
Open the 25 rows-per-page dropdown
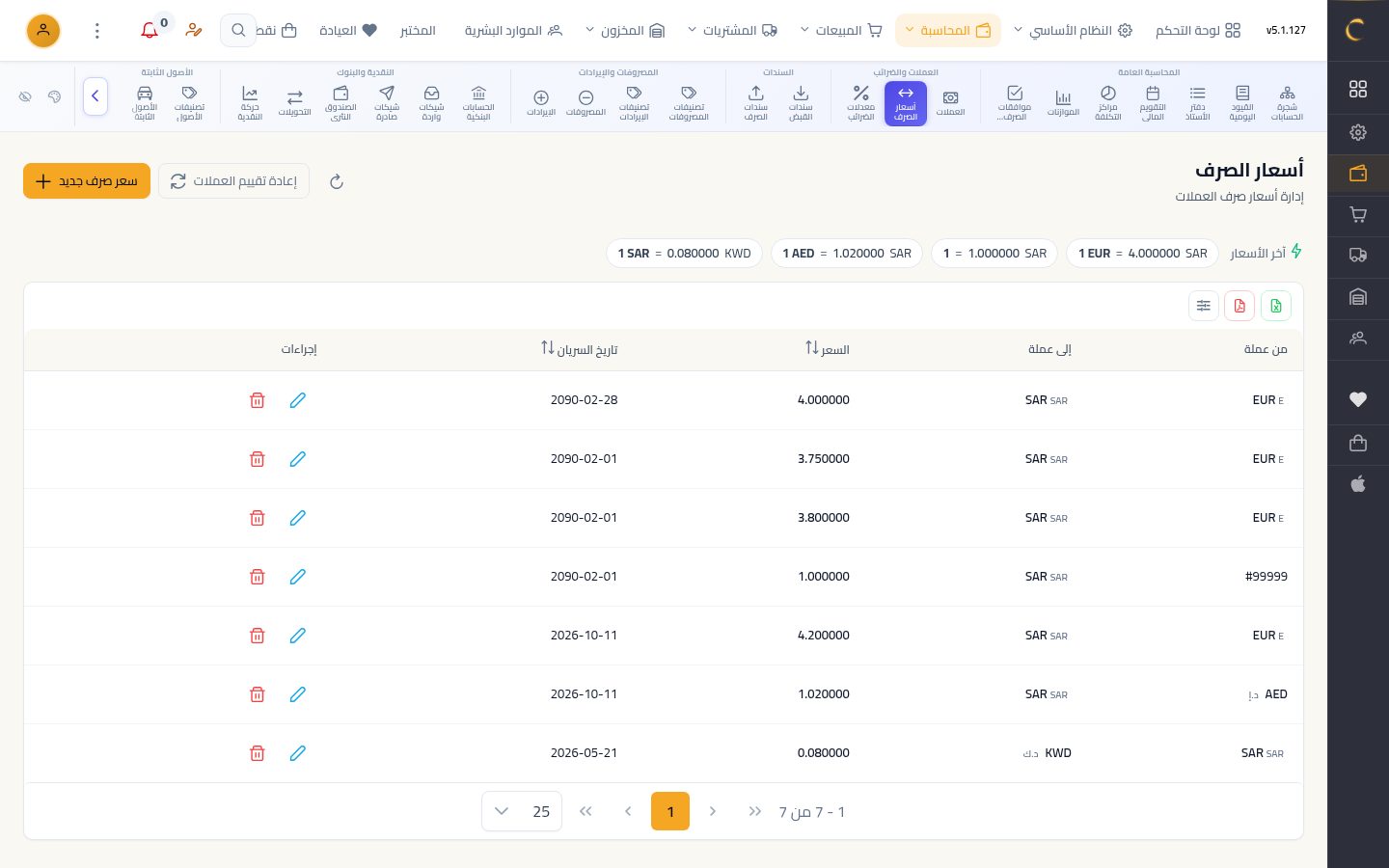pos(522,812)
